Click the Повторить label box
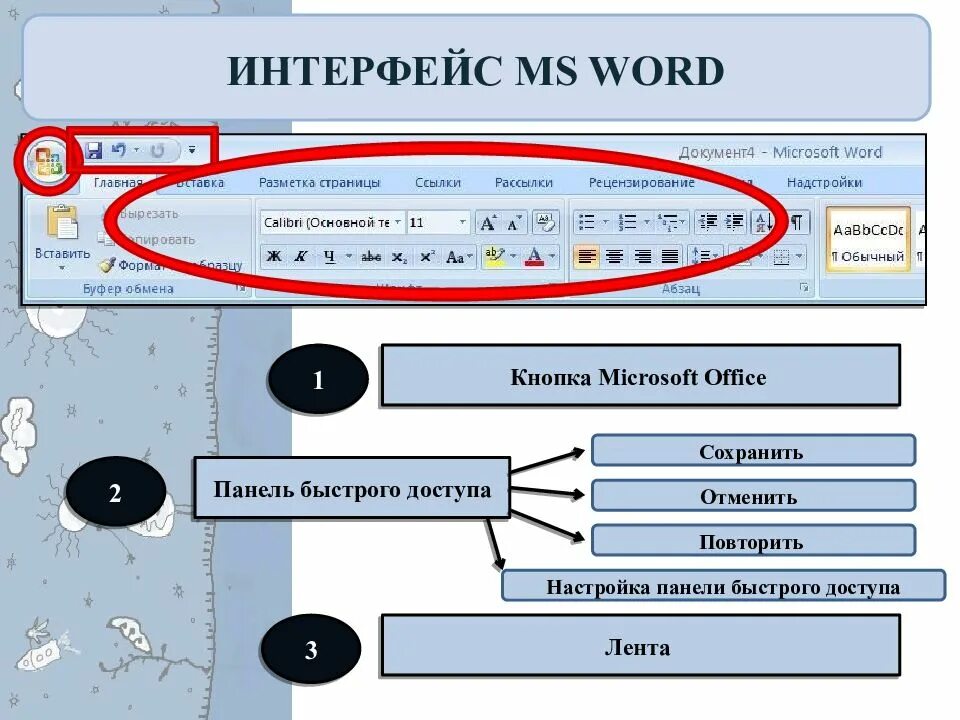 pyautogui.click(x=753, y=541)
